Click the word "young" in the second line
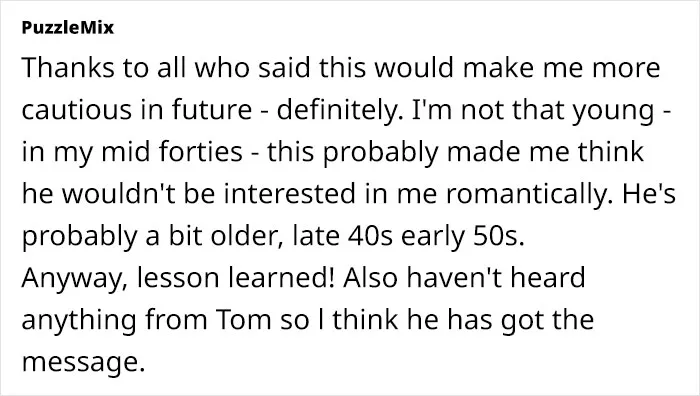Image resolution: width=700 pixels, height=396 pixels. click(613, 111)
